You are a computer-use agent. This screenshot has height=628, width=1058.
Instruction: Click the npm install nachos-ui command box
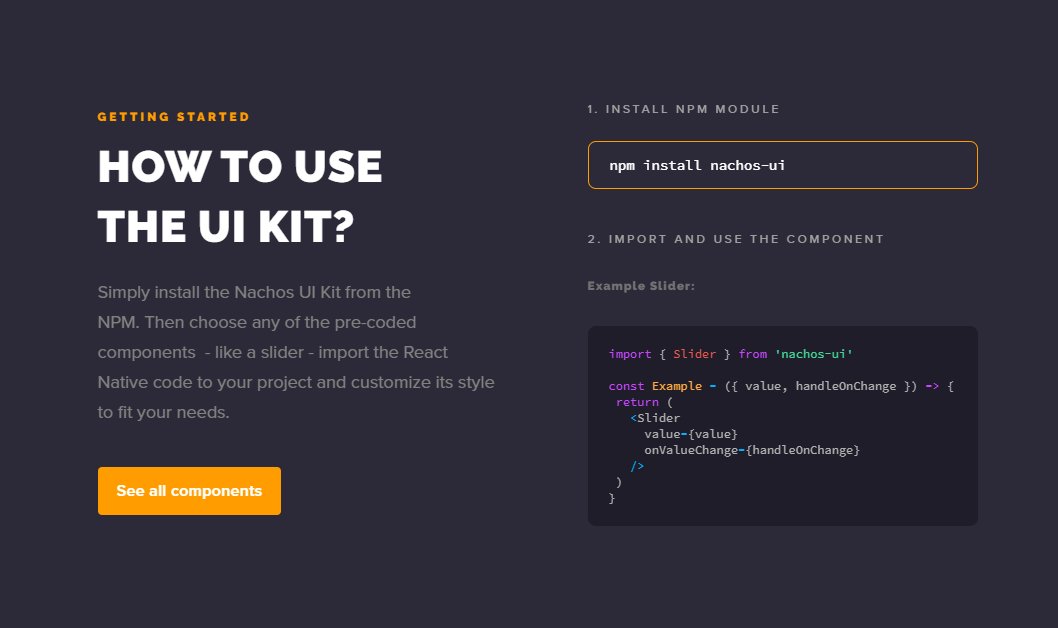(782, 165)
